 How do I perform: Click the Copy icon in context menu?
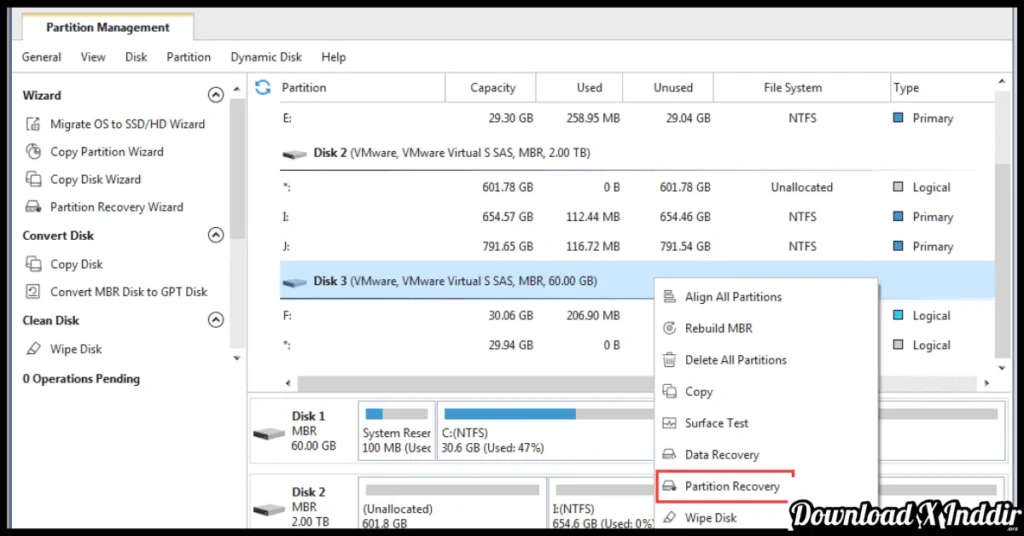tap(669, 392)
